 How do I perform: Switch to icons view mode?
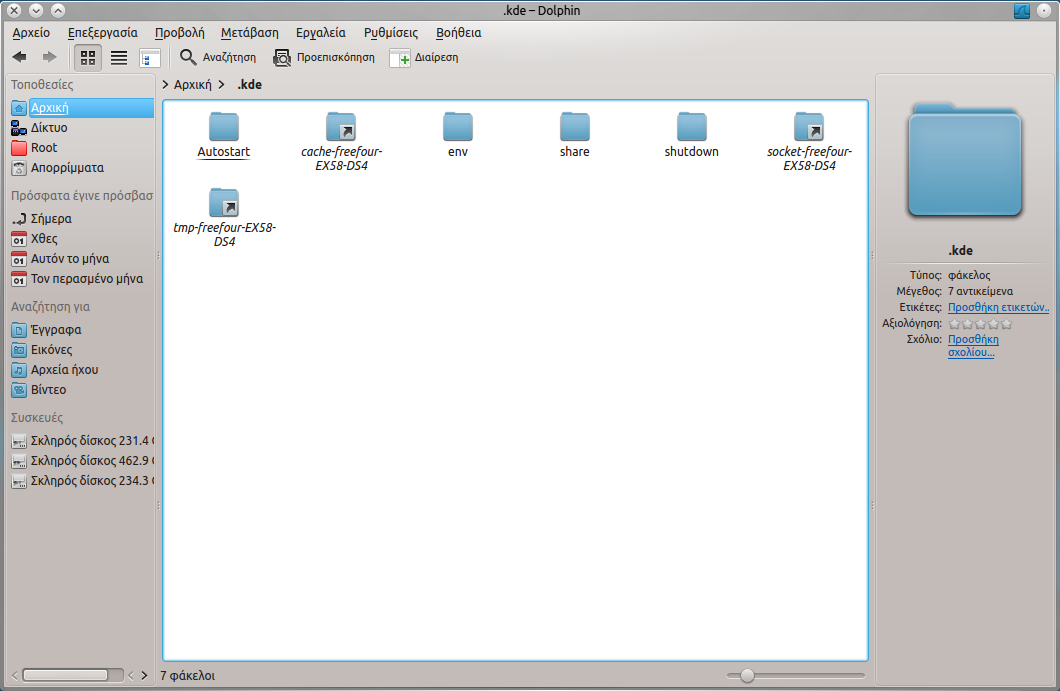88,57
